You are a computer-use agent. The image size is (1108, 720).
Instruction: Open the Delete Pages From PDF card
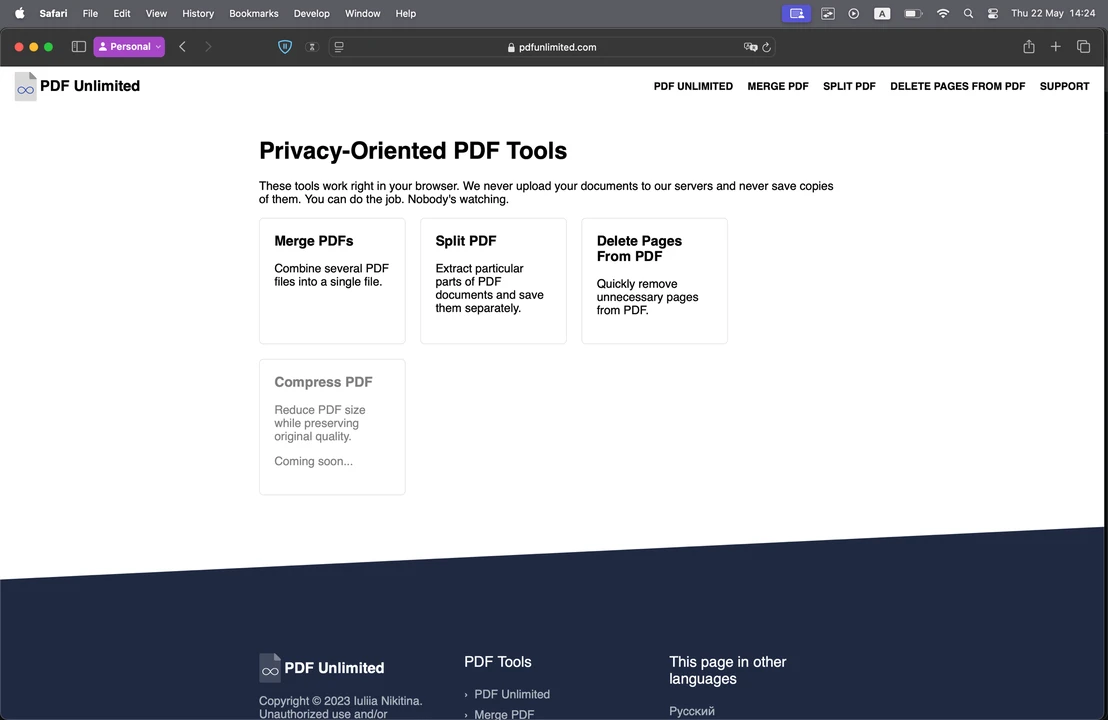click(654, 281)
